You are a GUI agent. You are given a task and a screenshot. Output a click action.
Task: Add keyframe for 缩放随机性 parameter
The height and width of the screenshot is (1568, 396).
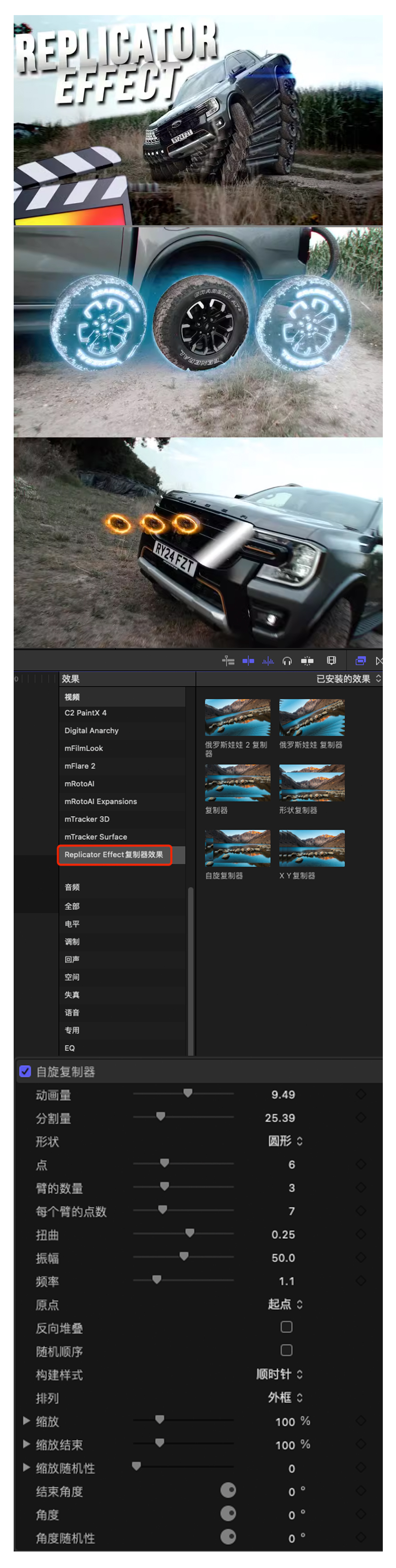point(361,1468)
